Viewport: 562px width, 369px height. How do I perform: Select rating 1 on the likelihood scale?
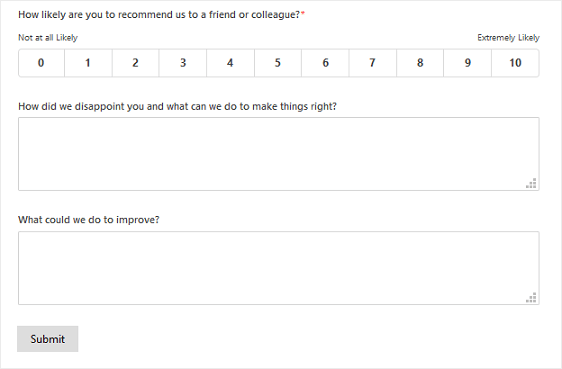click(88, 63)
